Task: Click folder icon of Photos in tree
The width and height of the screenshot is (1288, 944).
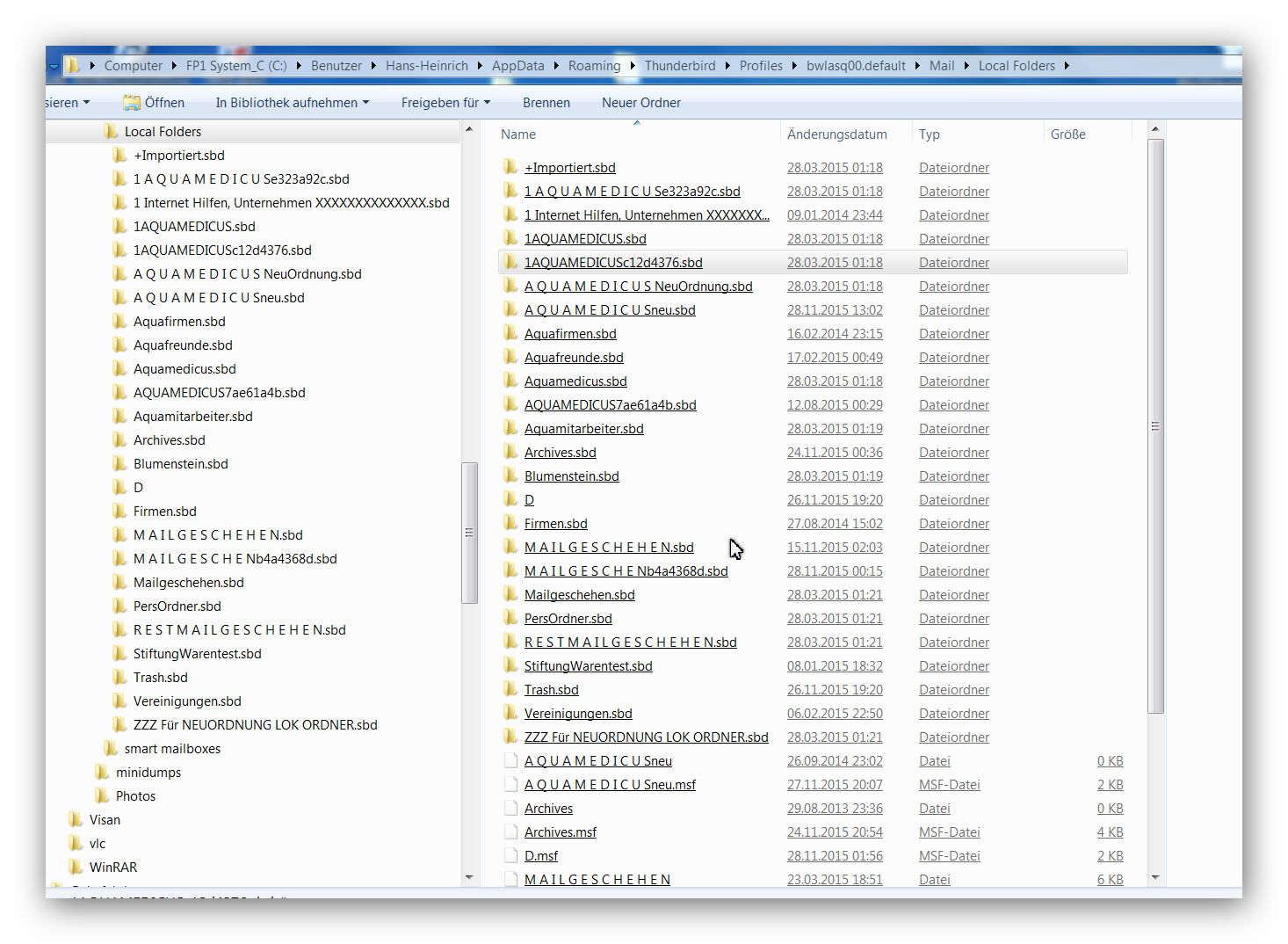Action: 102,795
